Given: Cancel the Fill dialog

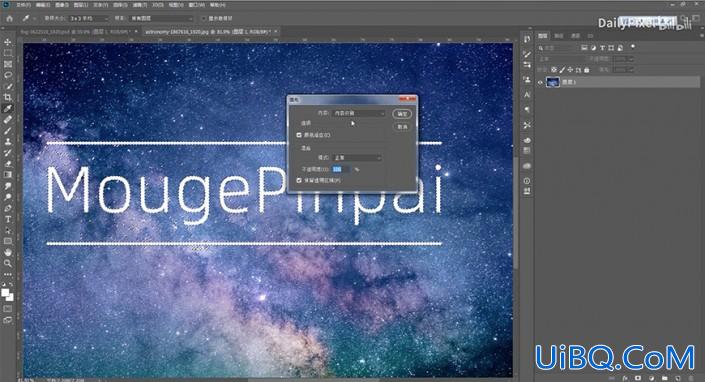Looking at the screenshot, I should click(402, 127).
